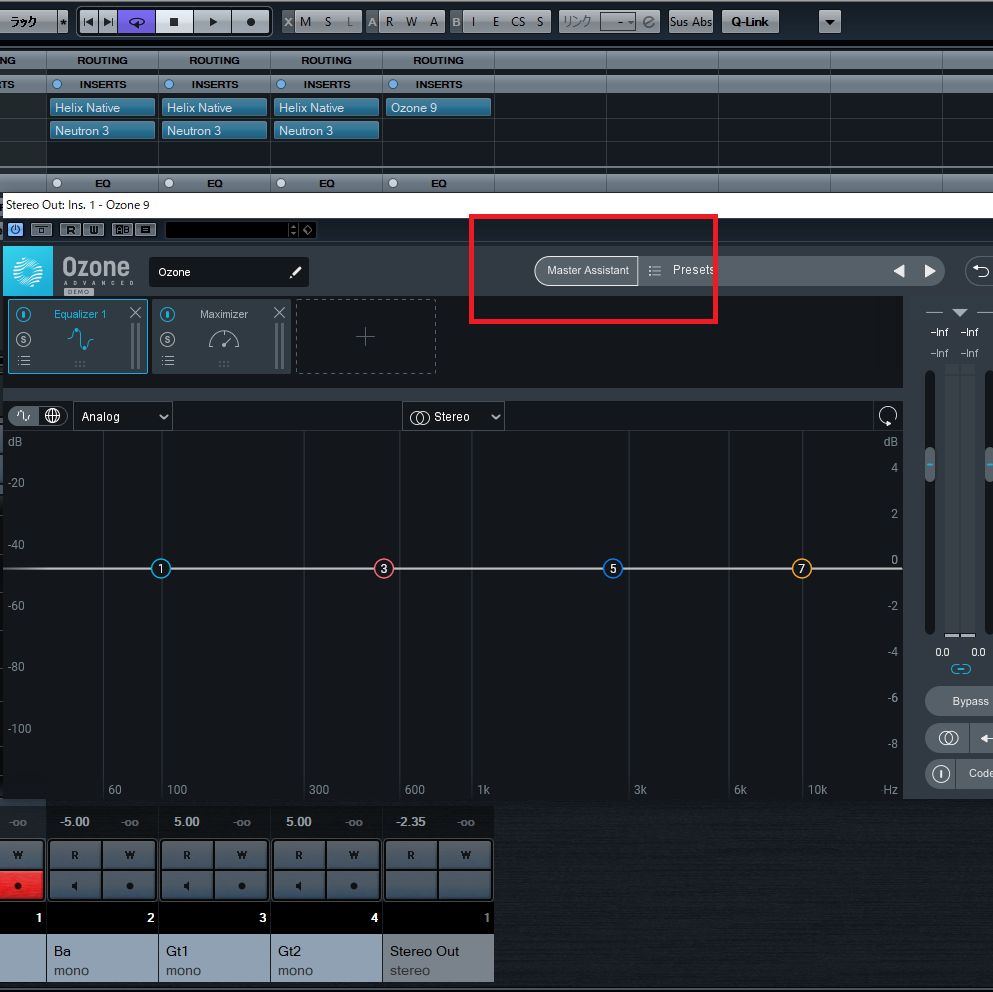Open the ROUTING section of the Stereo Out channel
Image resolution: width=993 pixels, height=992 pixels.
[438, 60]
